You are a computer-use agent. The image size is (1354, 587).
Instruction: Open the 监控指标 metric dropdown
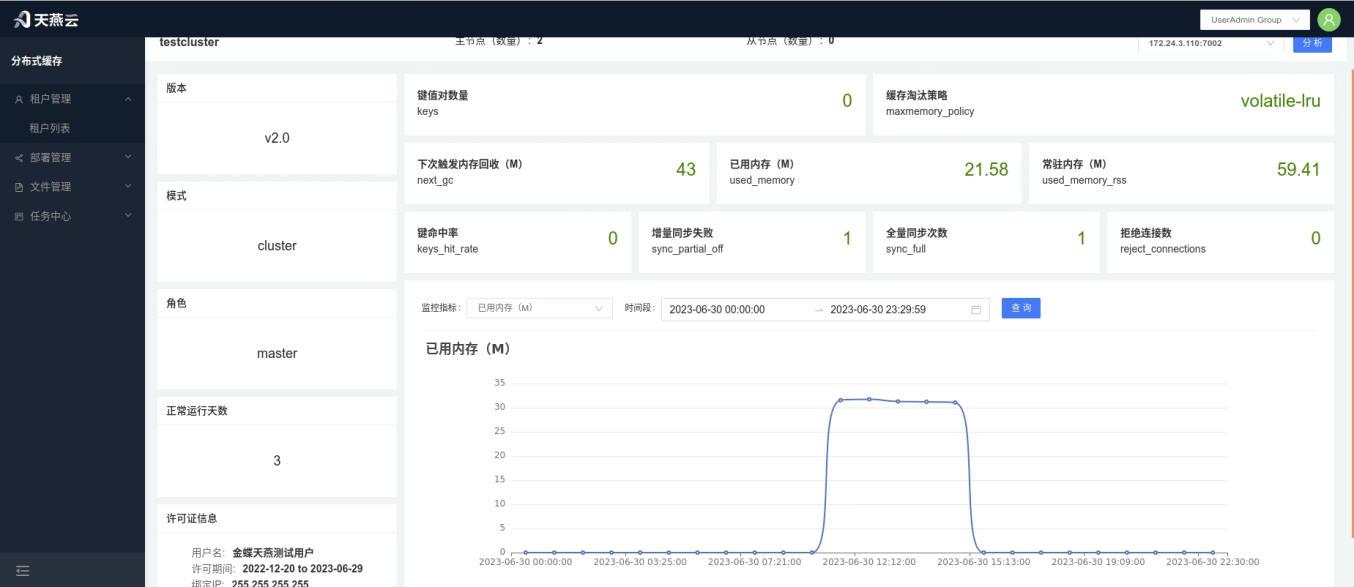point(540,308)
